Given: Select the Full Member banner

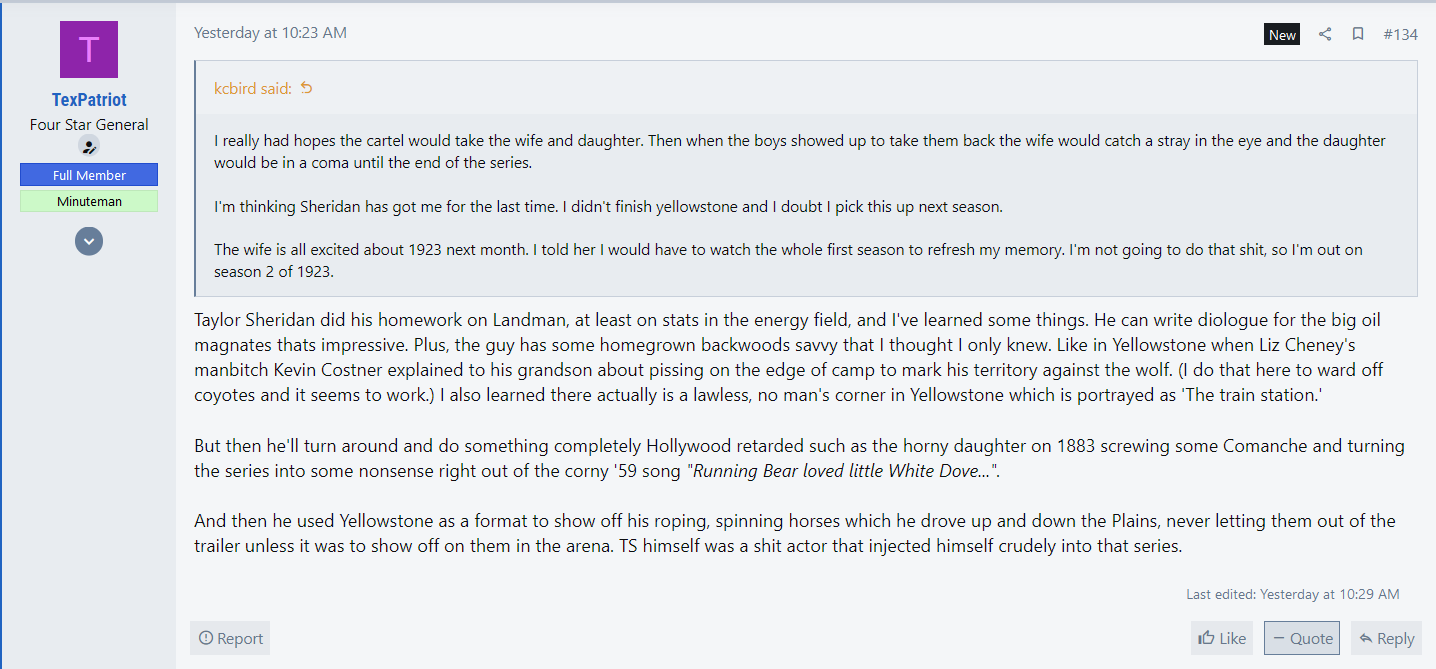Looking at the screenshot, I should pos(89,175).
